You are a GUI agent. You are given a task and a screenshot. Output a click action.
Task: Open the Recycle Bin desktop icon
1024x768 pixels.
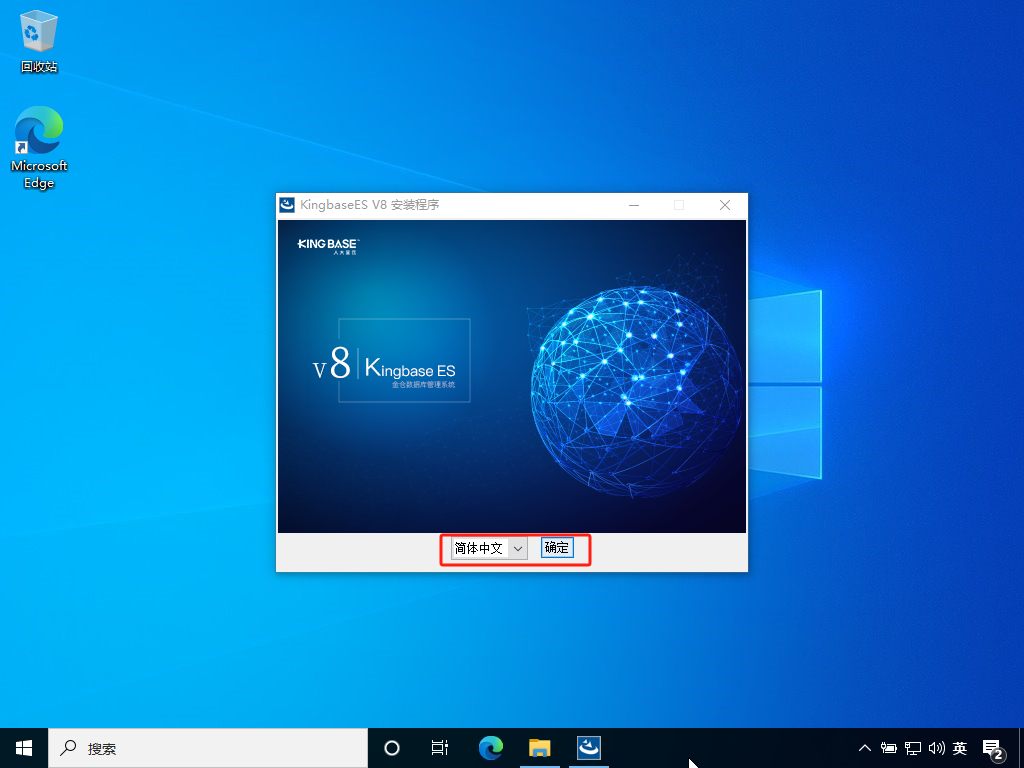[x=39, y=40]
